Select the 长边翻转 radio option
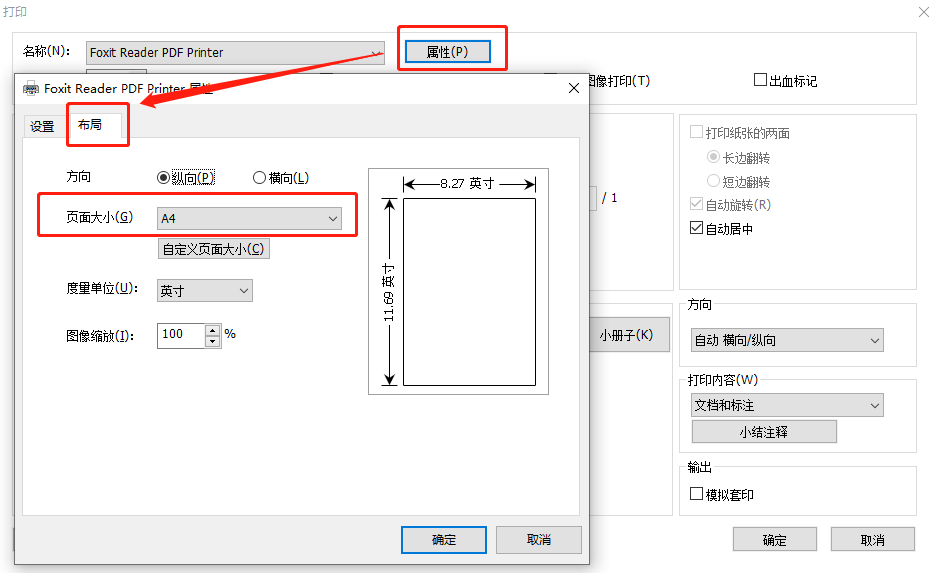The width and height of the screenshot is (937, 573). coord(713,157)
